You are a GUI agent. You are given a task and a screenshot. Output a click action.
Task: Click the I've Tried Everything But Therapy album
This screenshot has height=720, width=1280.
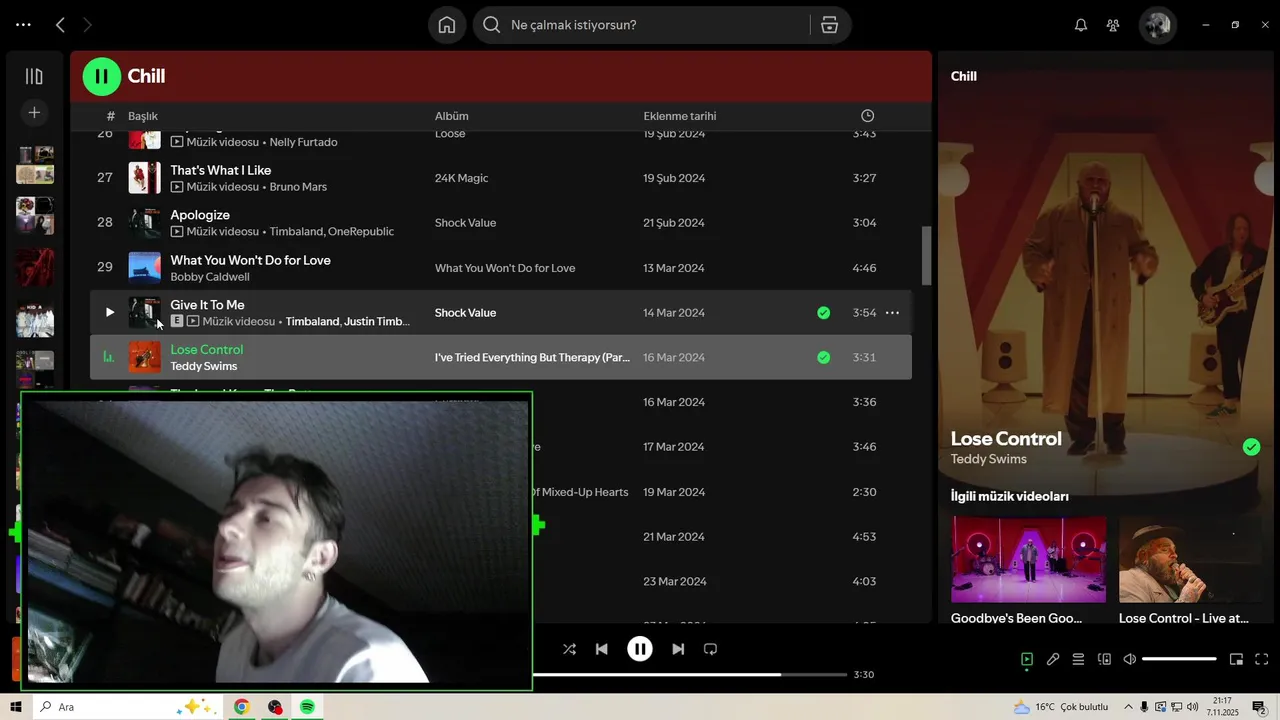pos(532,357)
